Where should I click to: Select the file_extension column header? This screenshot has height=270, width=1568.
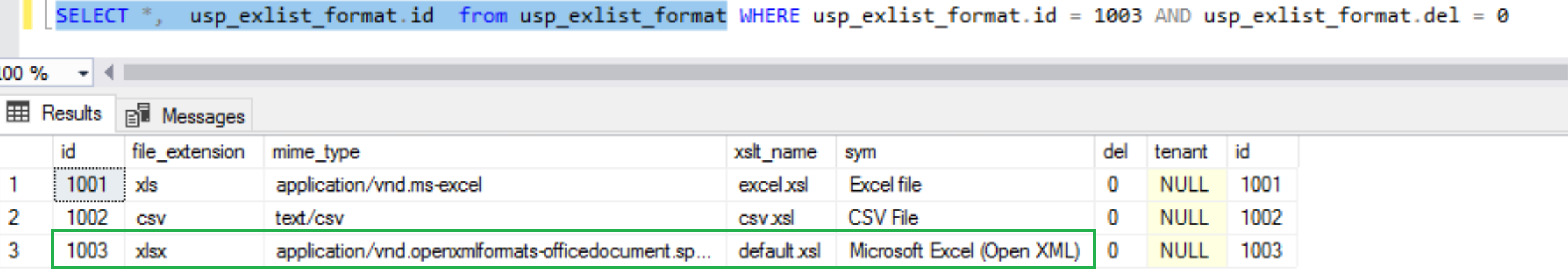[x=188, y=152]
